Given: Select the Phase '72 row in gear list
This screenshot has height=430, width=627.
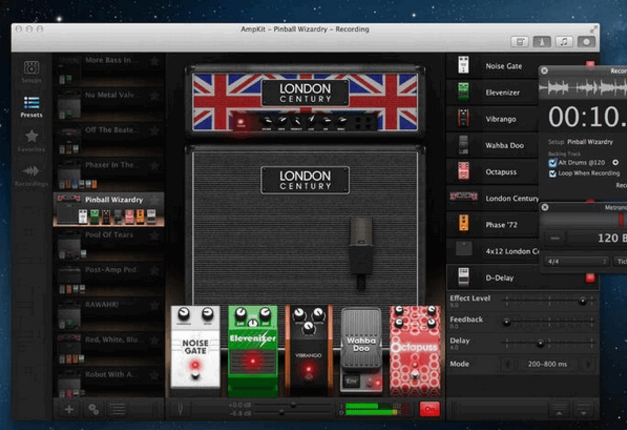Looking at the screenshot, I should [x=492, y=224].
